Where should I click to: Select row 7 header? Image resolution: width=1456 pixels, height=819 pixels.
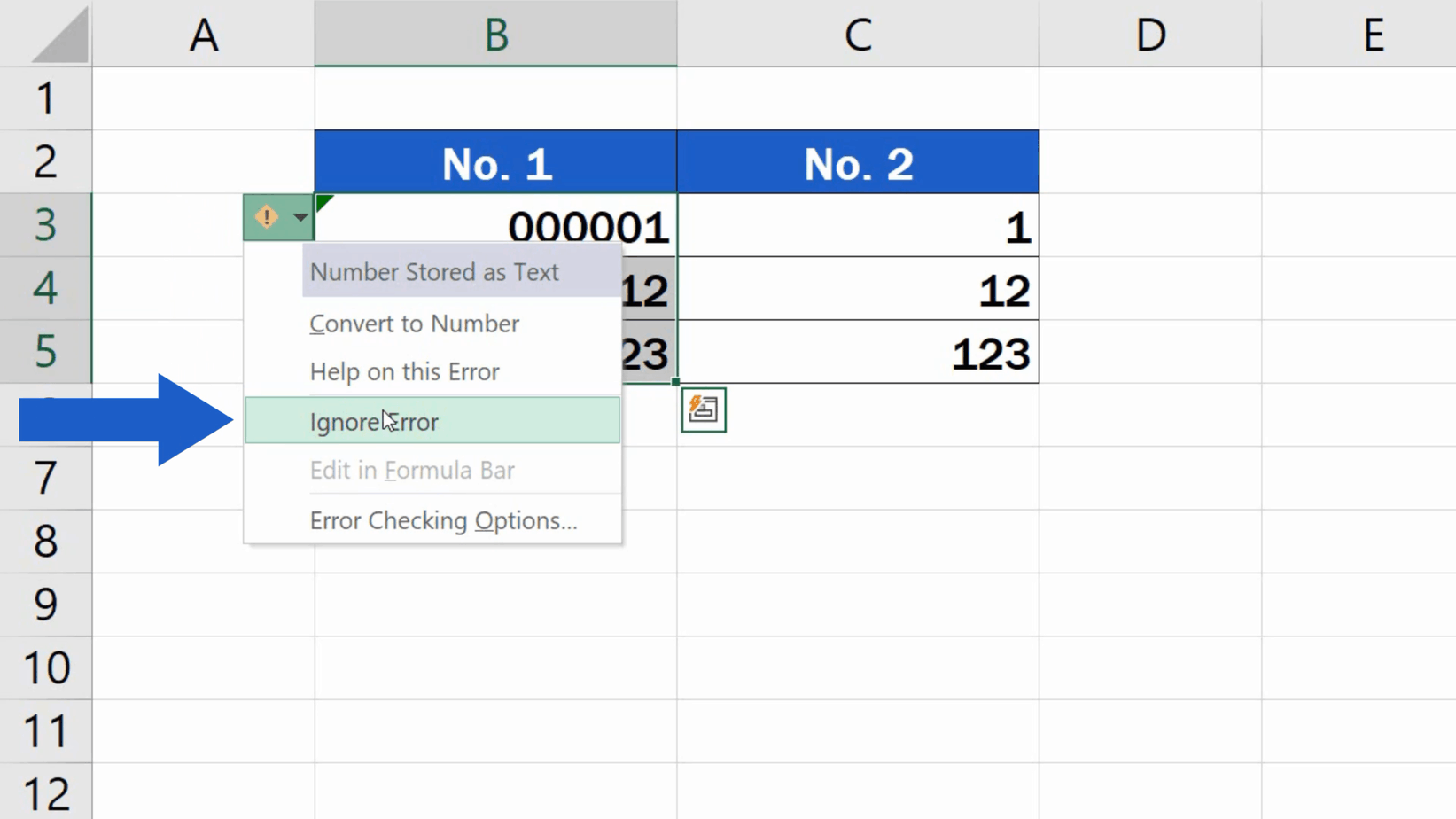[44, 478]
